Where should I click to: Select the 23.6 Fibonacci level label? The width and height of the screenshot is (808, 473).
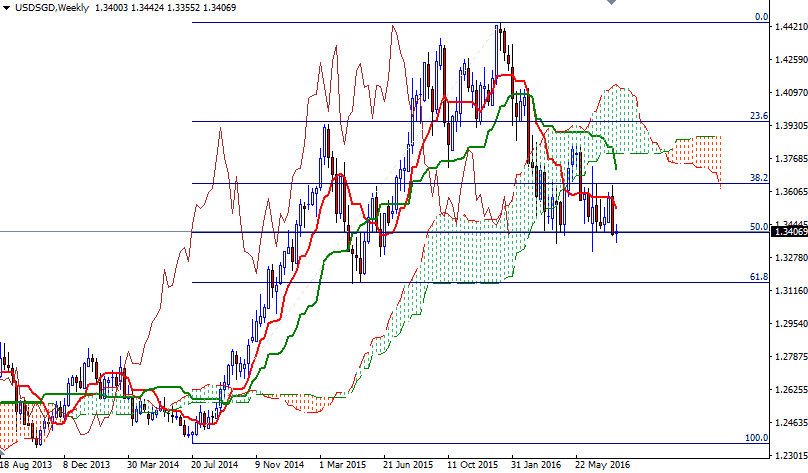point(758,116)
